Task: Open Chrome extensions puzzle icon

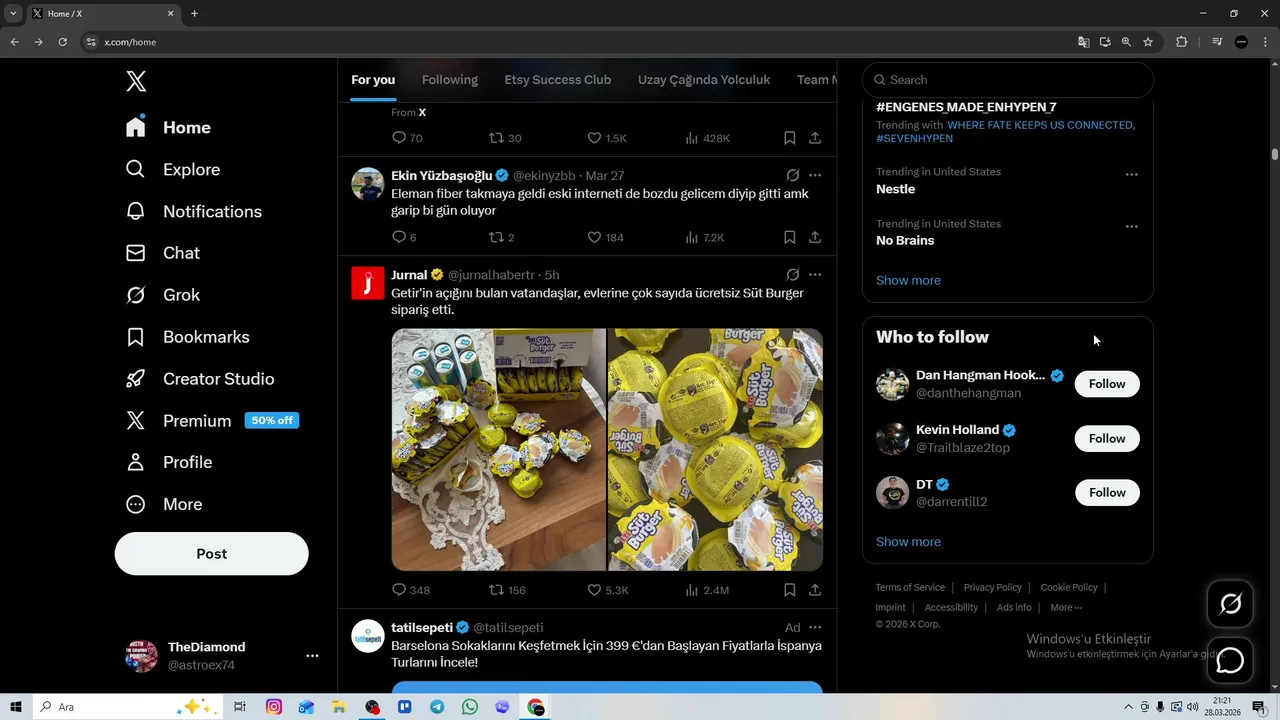Action: pyautogui.click(x=1182, y=42)
